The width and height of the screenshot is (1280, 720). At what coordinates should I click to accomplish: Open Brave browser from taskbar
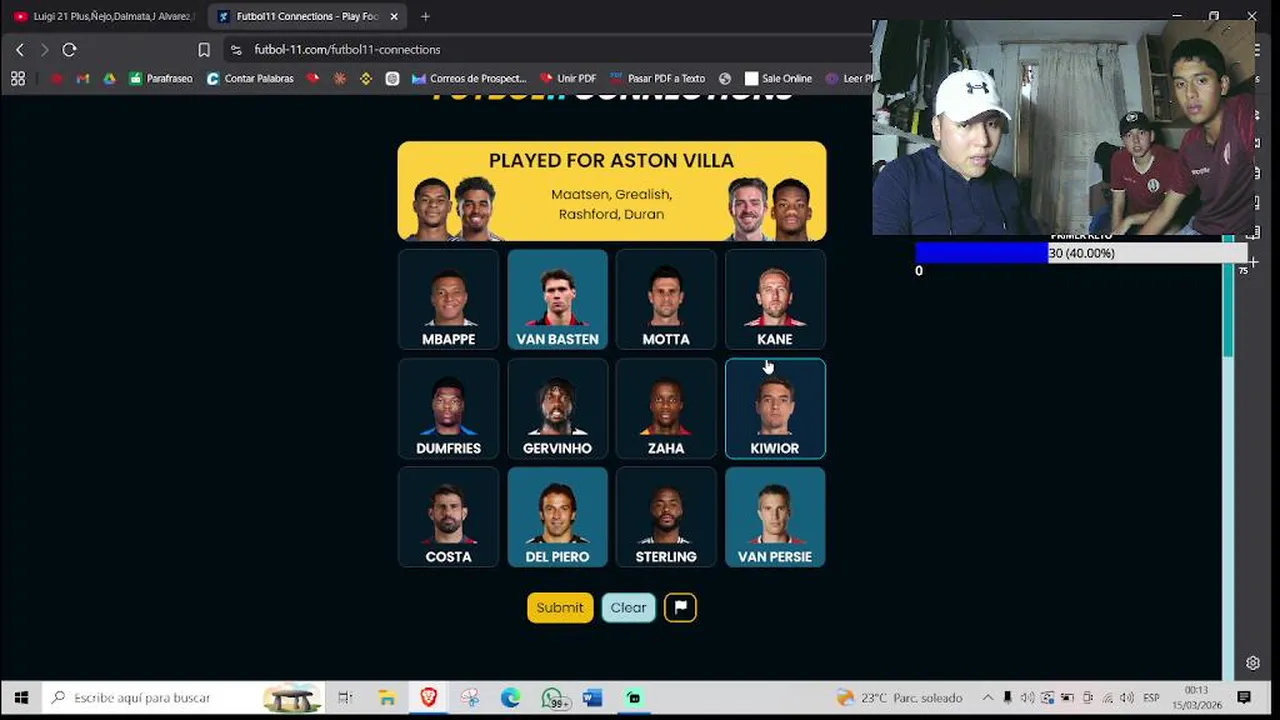(x=428, y=698)
